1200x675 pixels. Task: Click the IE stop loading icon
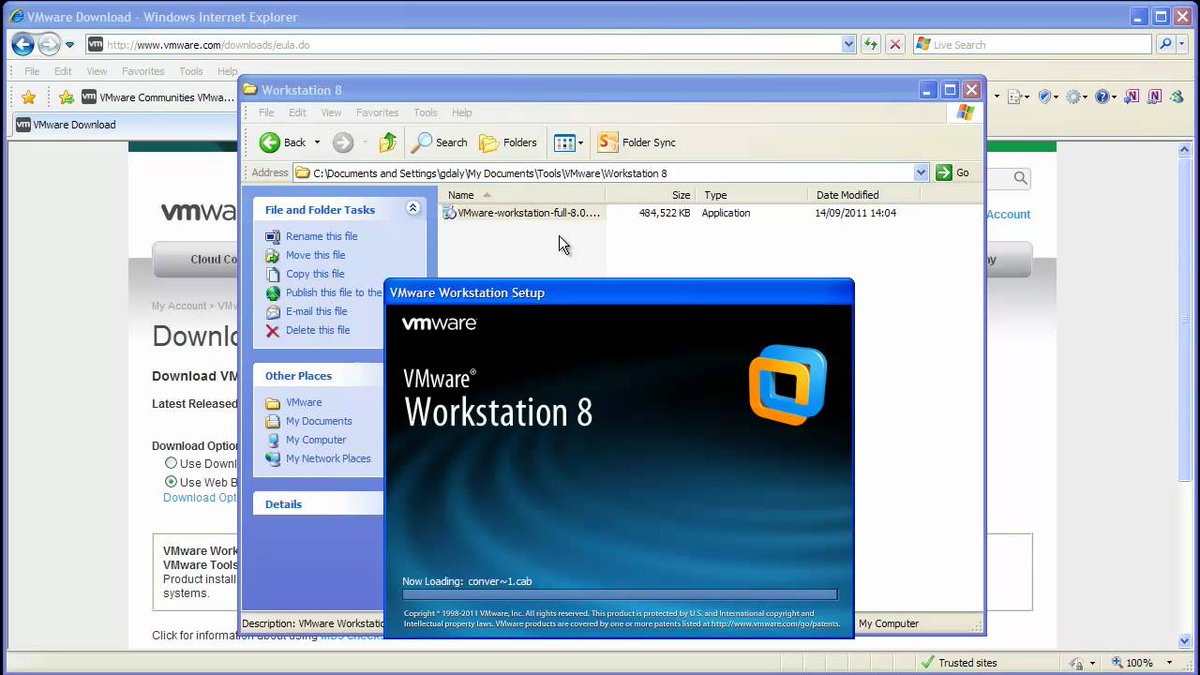point(895,44)
